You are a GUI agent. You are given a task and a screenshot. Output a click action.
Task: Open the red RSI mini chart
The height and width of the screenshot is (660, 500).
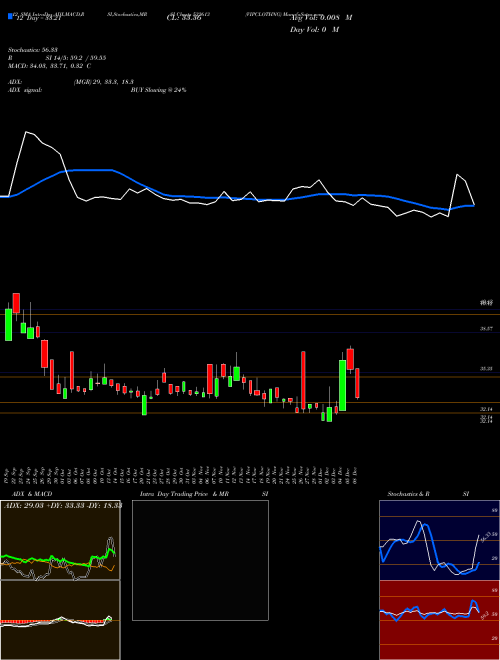[439, 620]
